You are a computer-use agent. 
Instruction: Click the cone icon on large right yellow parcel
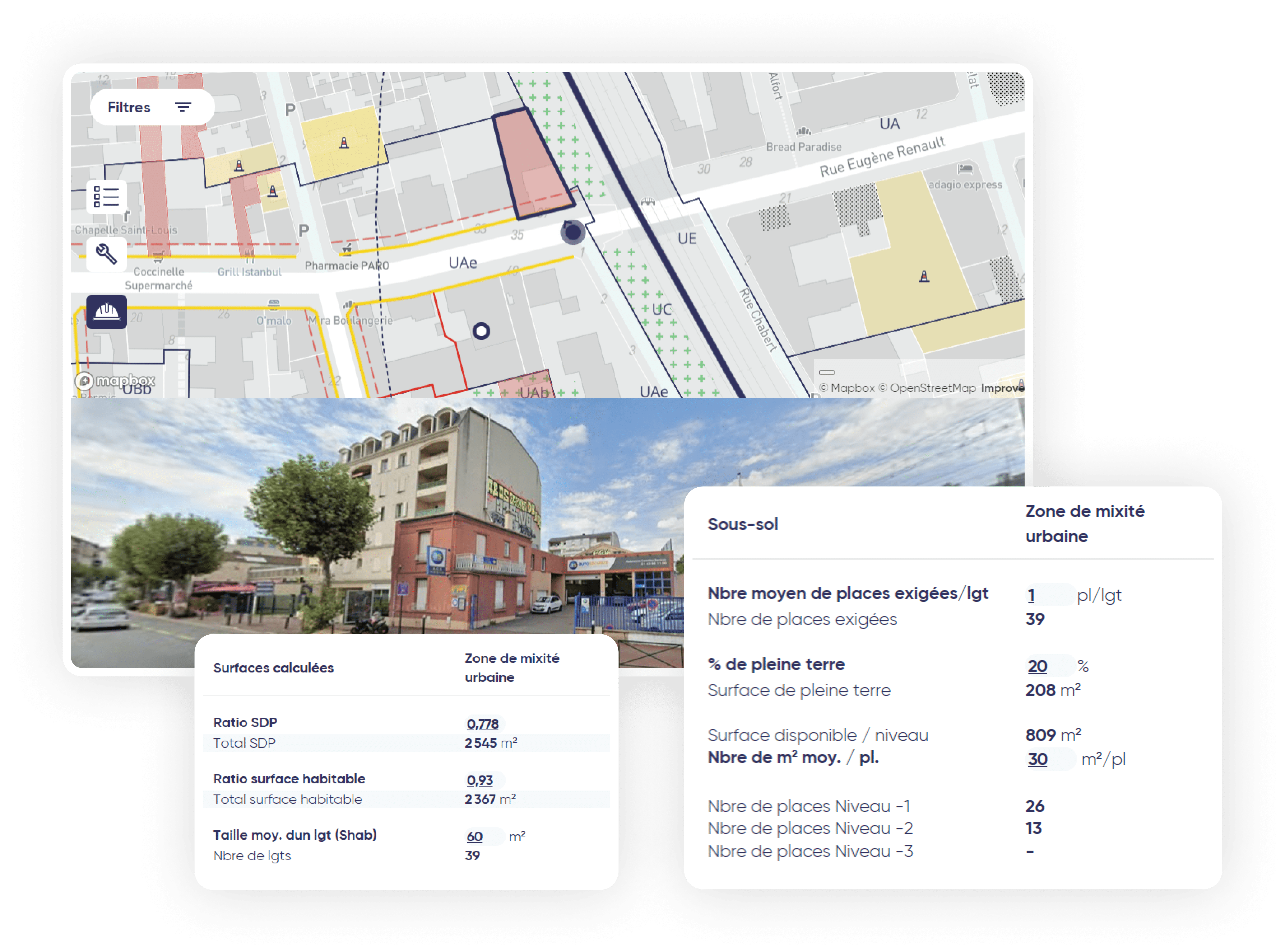tap(924, 277)
